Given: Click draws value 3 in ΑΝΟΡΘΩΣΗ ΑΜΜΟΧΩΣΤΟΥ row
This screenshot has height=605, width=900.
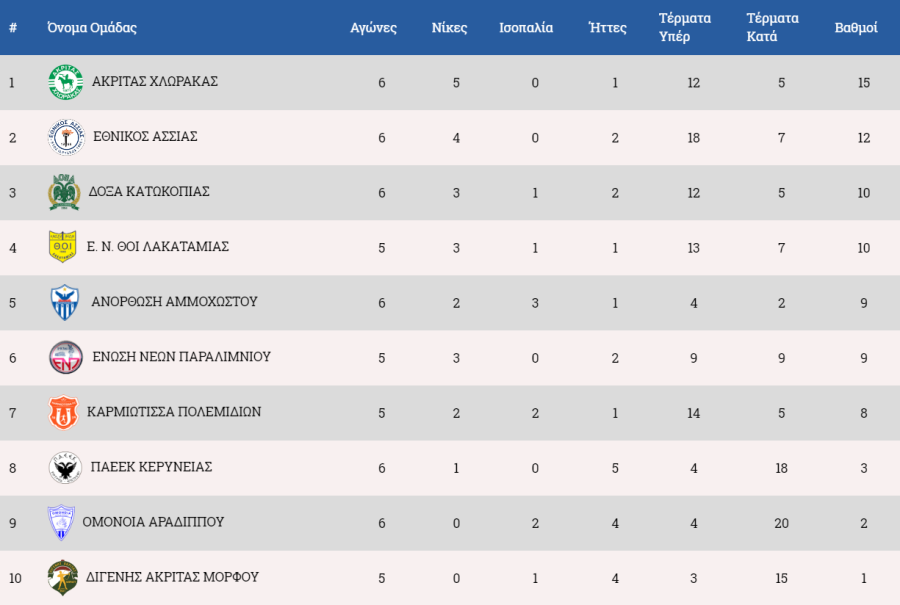Looking at the screenshot, I should point(535,303).
